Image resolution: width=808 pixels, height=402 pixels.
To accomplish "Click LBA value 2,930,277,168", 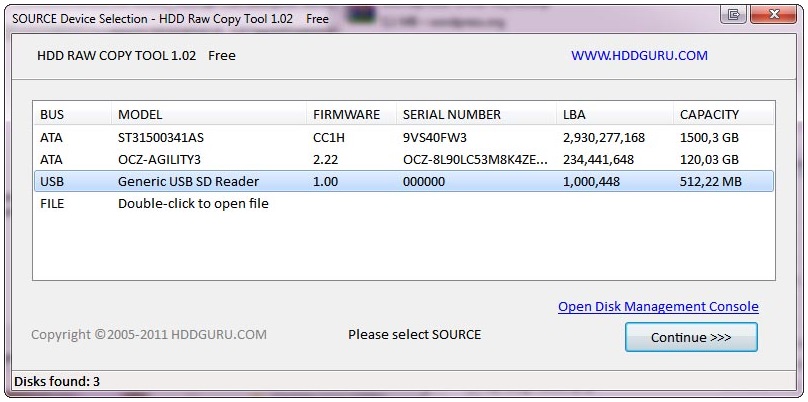I will pyautogui.click(x=604, y=138).
